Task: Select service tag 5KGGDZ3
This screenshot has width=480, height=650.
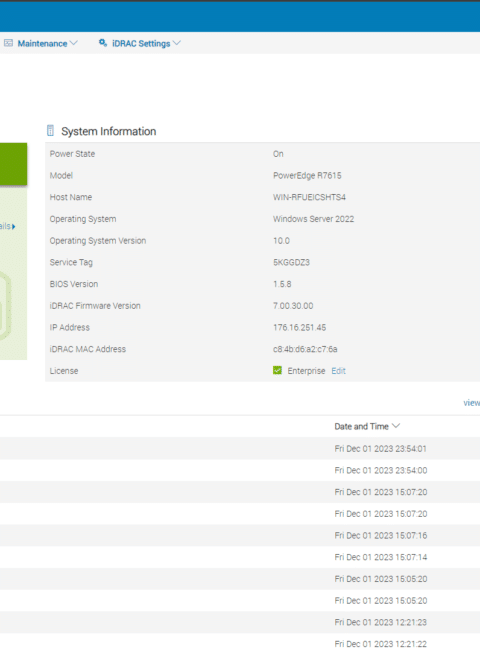Action: [x=291, y=262]
